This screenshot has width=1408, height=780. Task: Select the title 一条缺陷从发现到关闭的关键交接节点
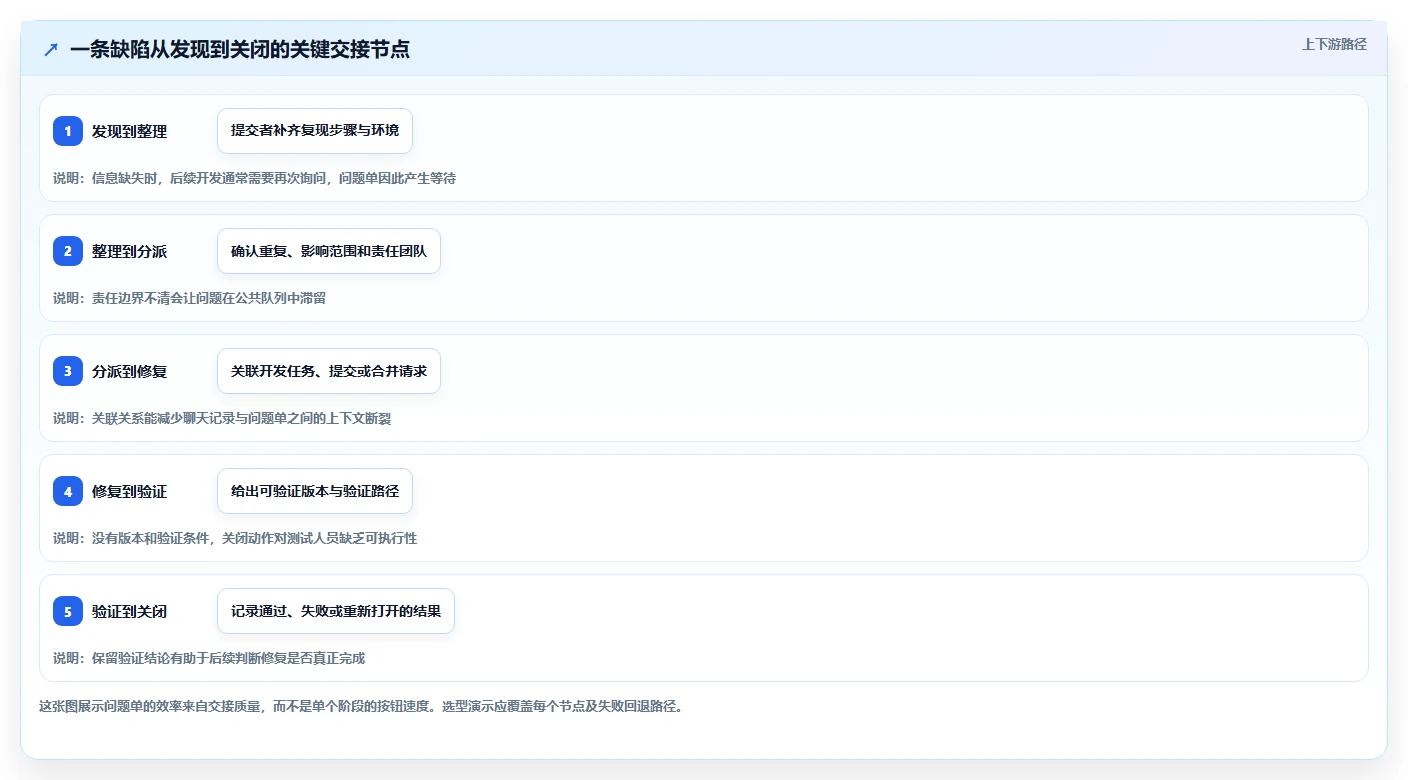[240, 50]
